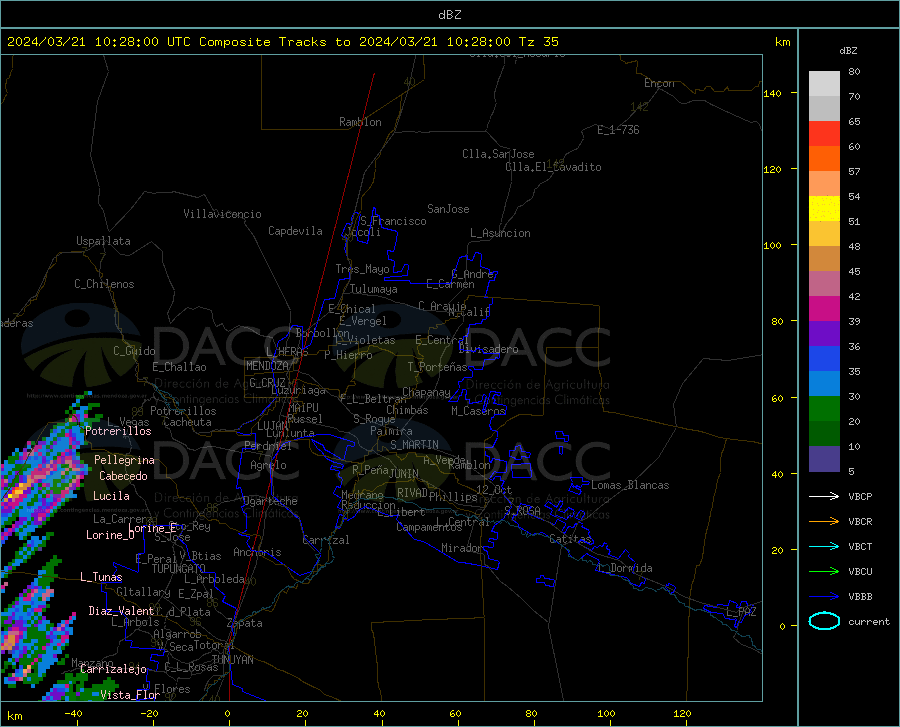Click the L_Dormida map label
The image size is (900, 727).
point(624,568)
